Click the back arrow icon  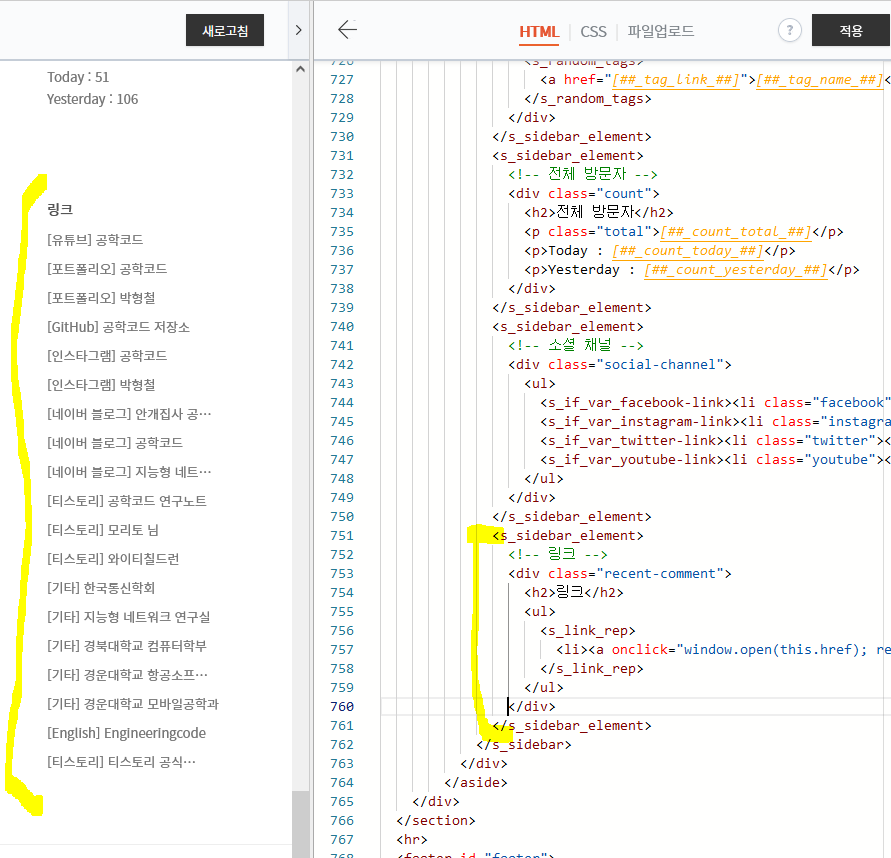click(347, 30)
